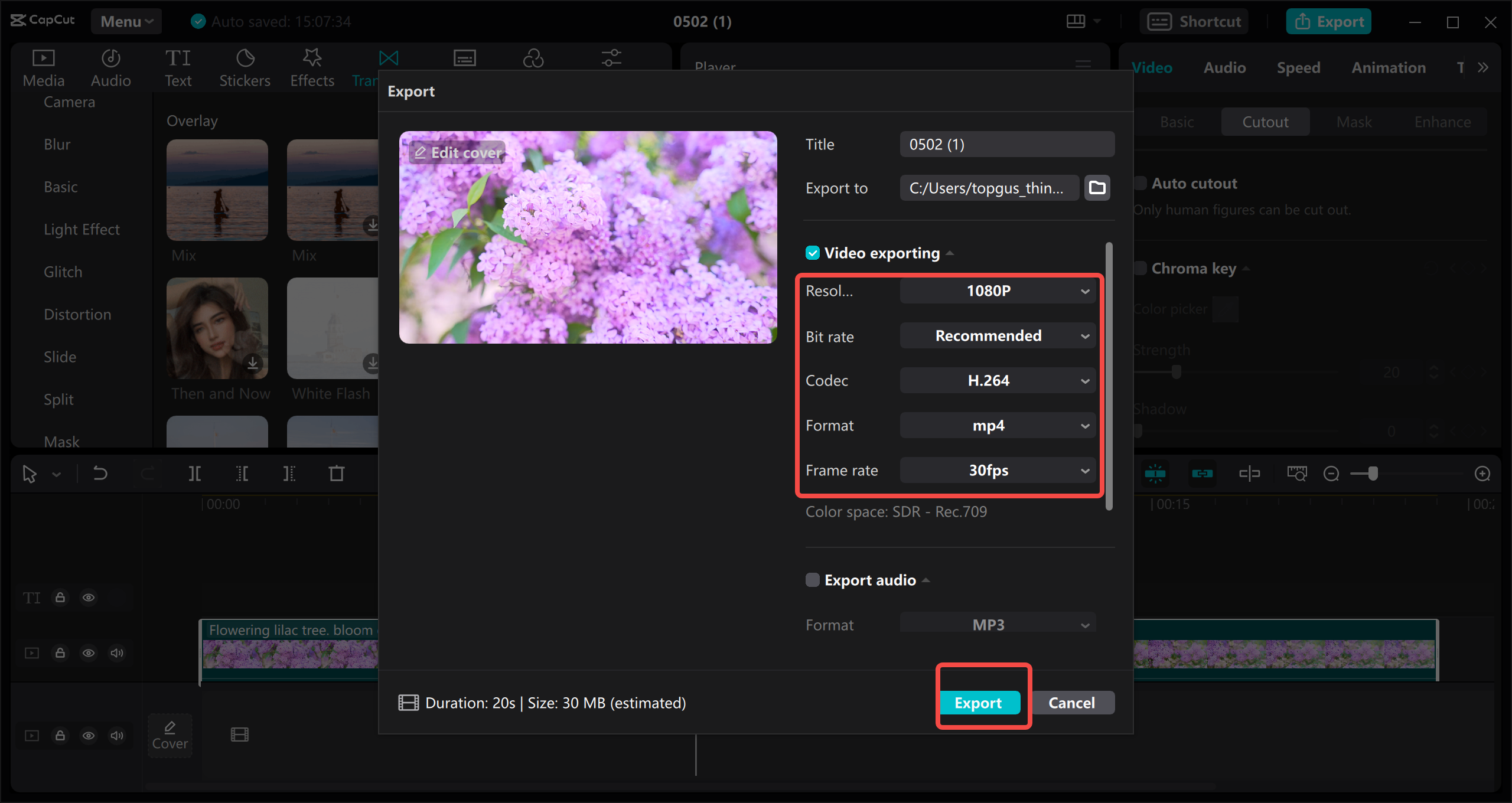
Task: Open the Effects panel
Action: point(312,68)
